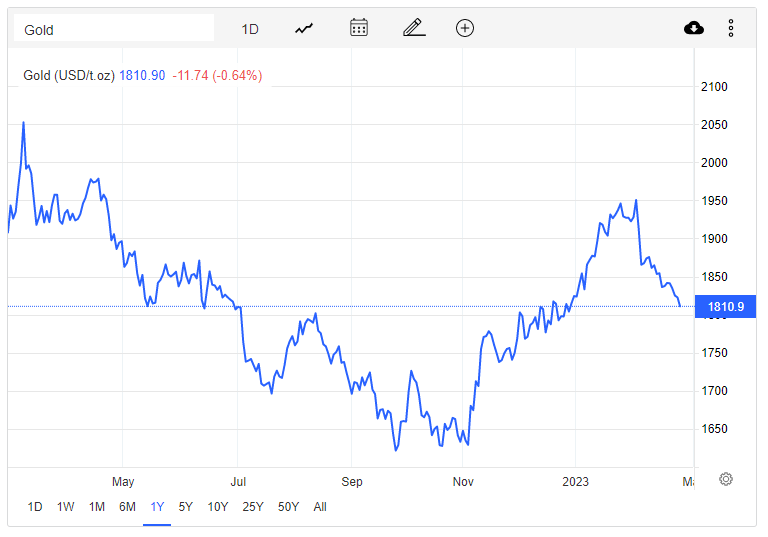The image size is (768, 537).
Task: Open the calendar date range picker
Action: [359, 27]
